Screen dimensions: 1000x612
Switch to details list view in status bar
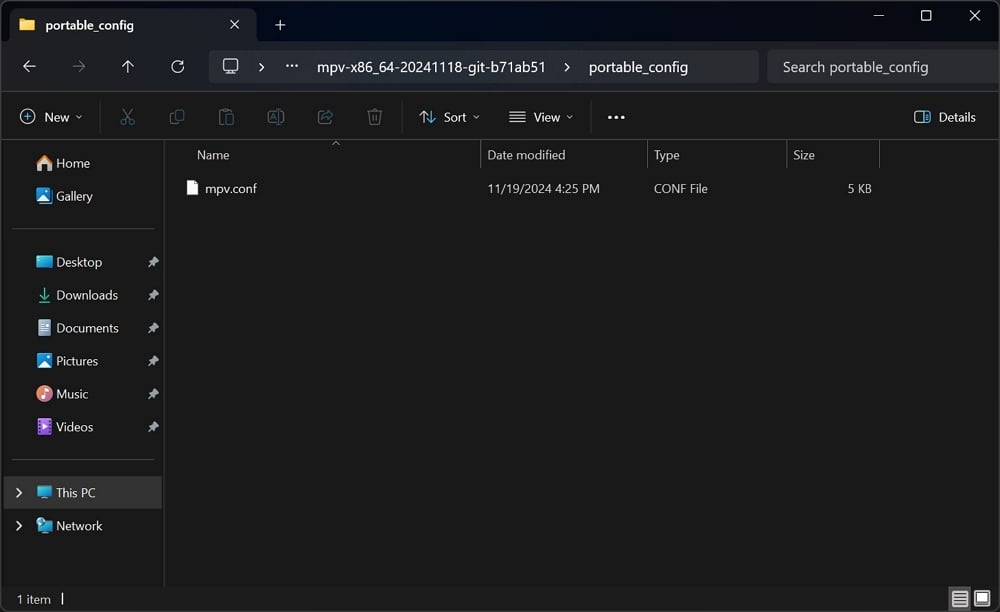coord(960,599)
